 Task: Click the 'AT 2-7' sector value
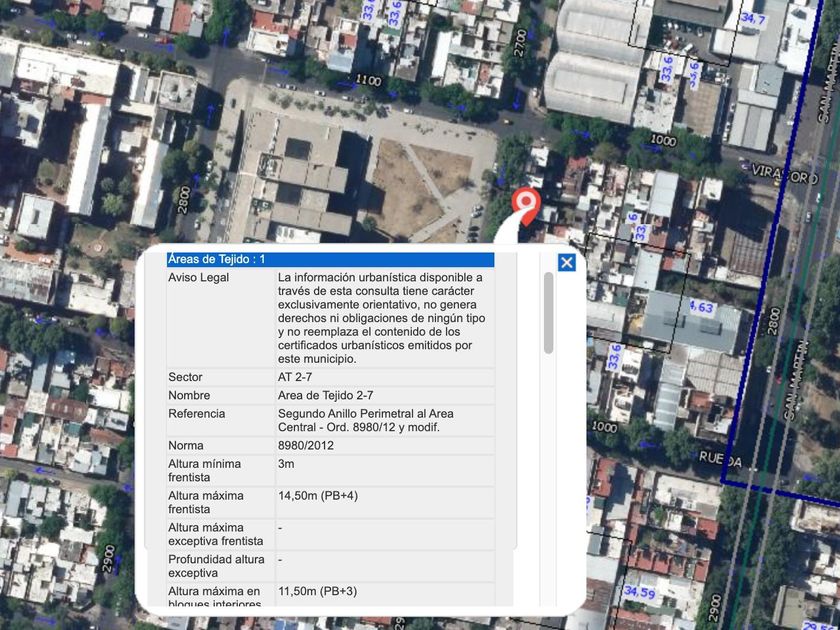click(295, 377)
